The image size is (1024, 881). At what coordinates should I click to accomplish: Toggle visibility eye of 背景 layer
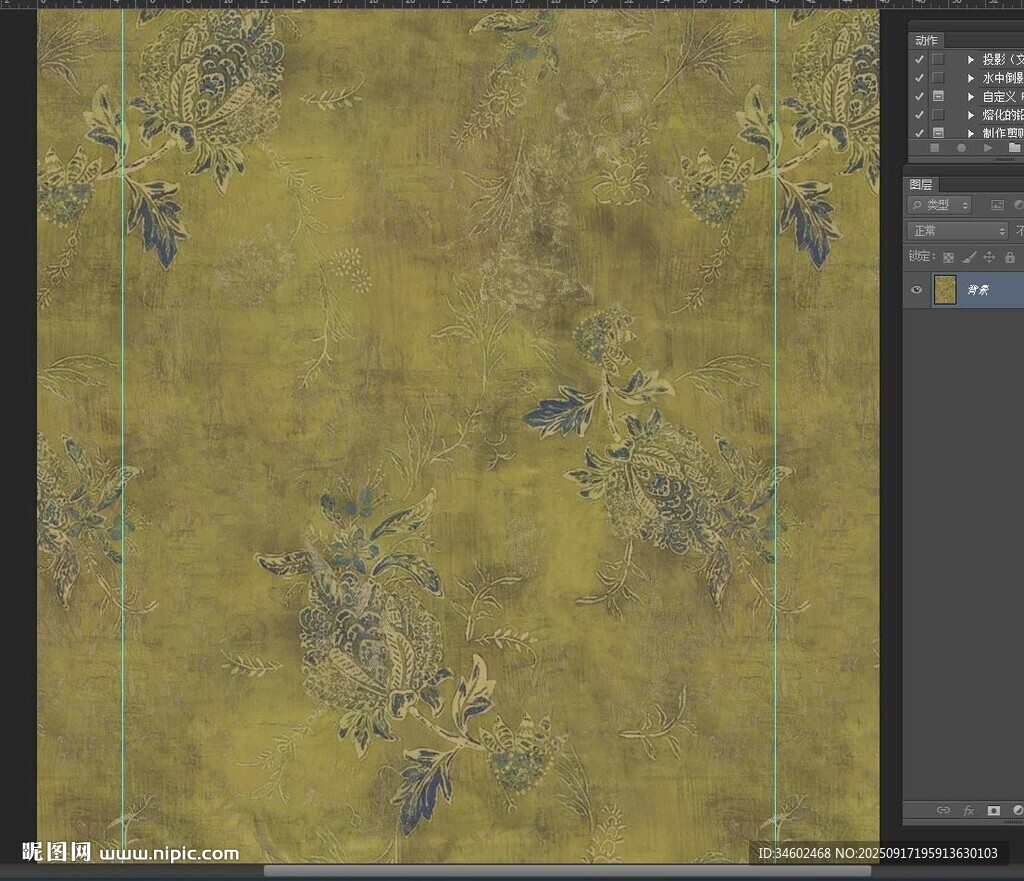click(x=916, y=290)
